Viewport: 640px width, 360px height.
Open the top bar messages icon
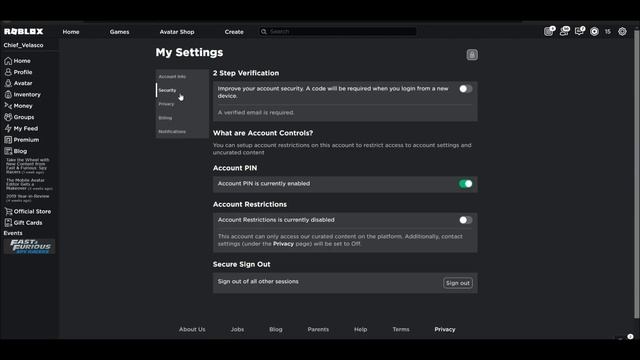(x=549, y=31)
